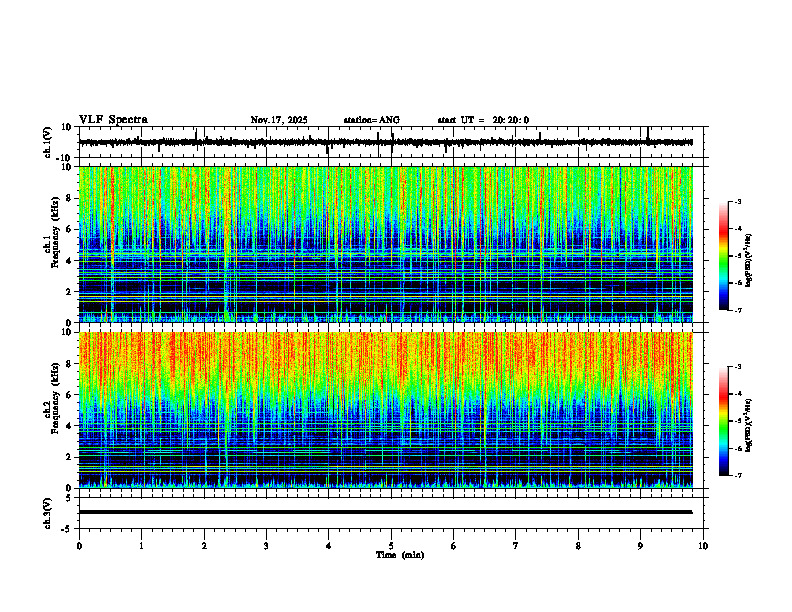
Task: Click the log(PSD) label beside the ch.1 color scale
Action: (749, 261)
